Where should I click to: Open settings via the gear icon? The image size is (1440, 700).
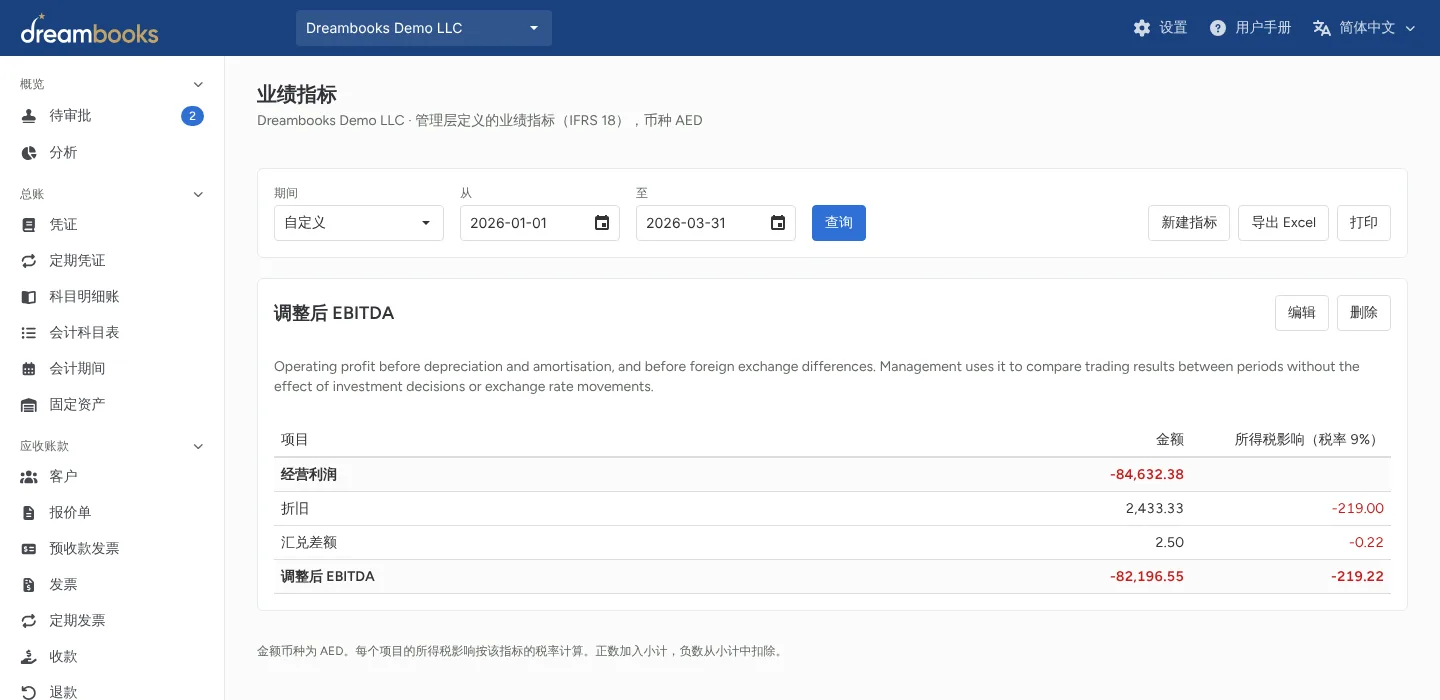[1142, 28]
